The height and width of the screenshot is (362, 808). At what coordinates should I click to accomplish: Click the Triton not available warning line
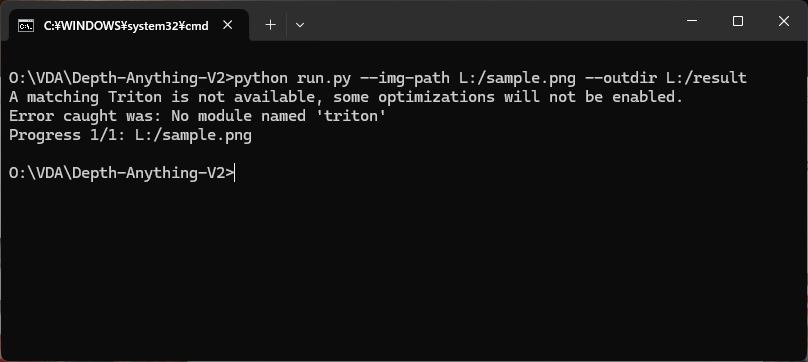[x=346, y=97]
